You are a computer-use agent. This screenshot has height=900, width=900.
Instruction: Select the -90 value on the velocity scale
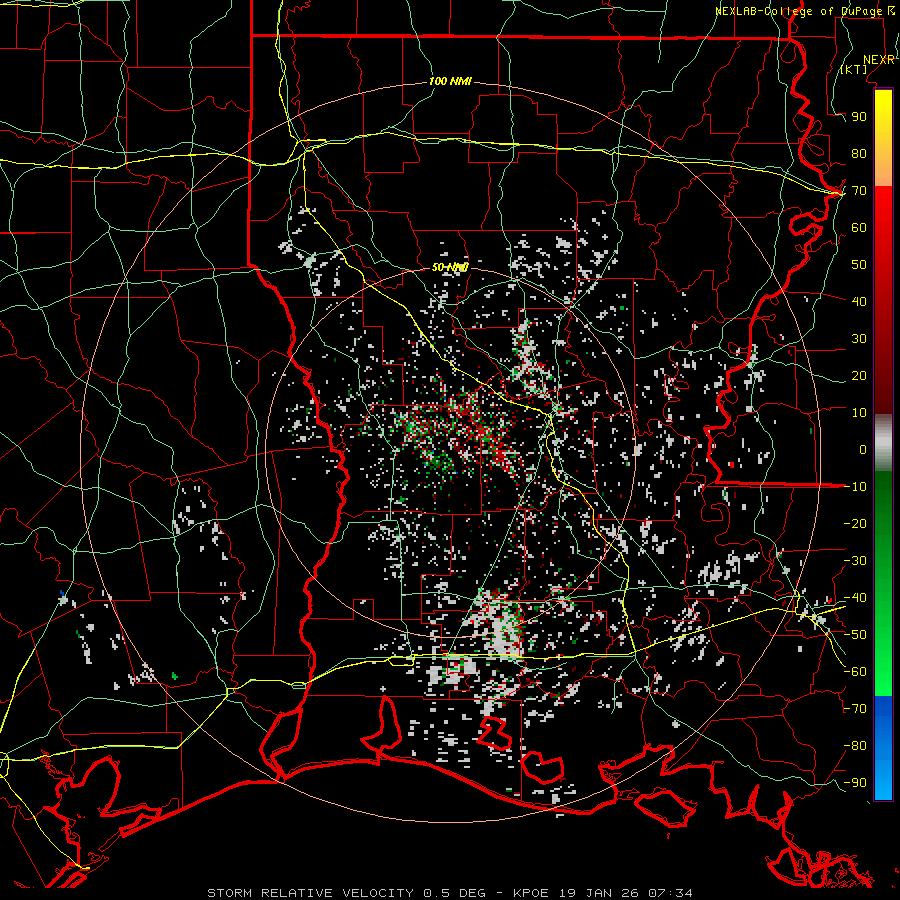point(855,783)
